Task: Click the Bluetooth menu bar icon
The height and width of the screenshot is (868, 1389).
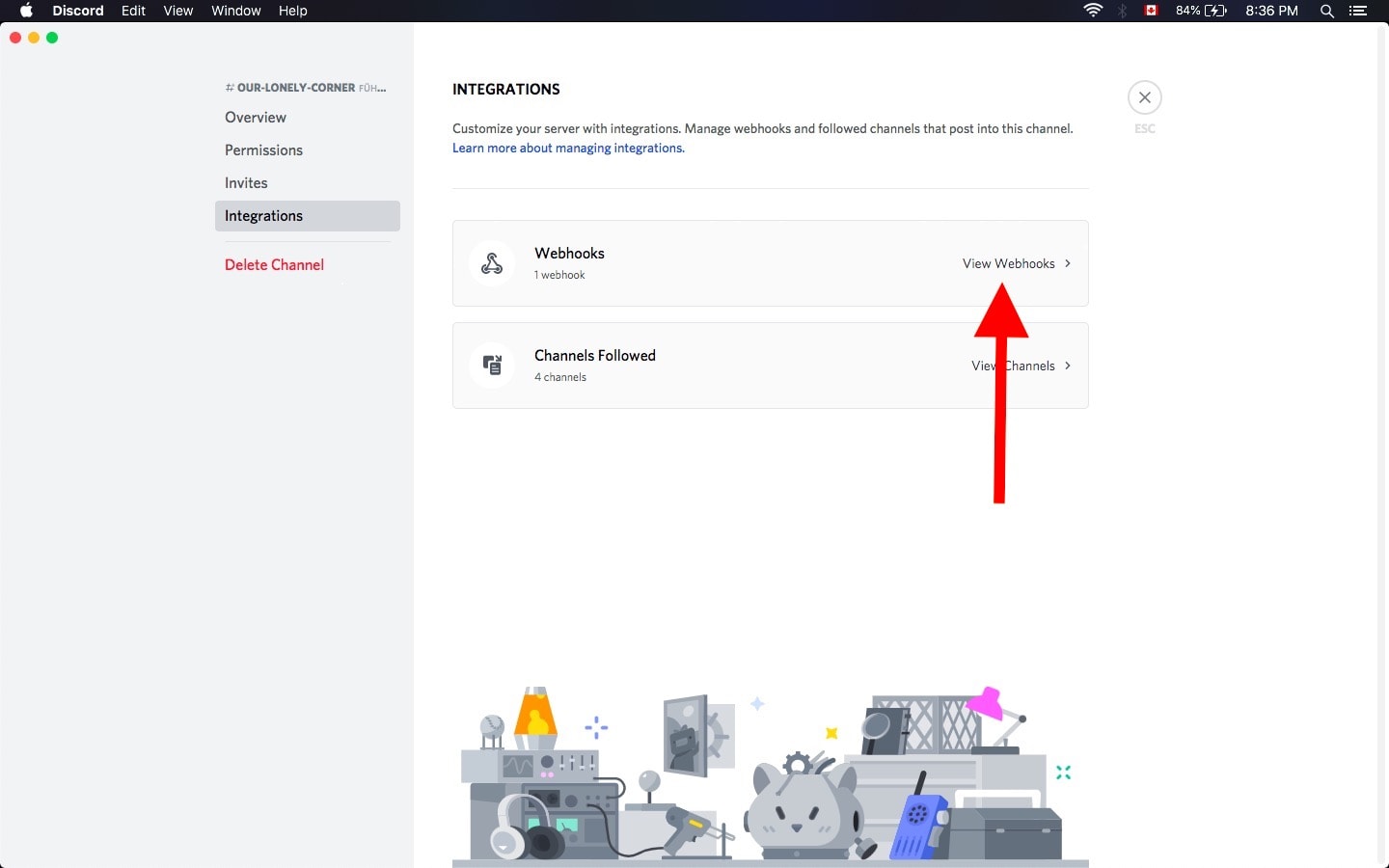Action: [x=1122, y=11]
